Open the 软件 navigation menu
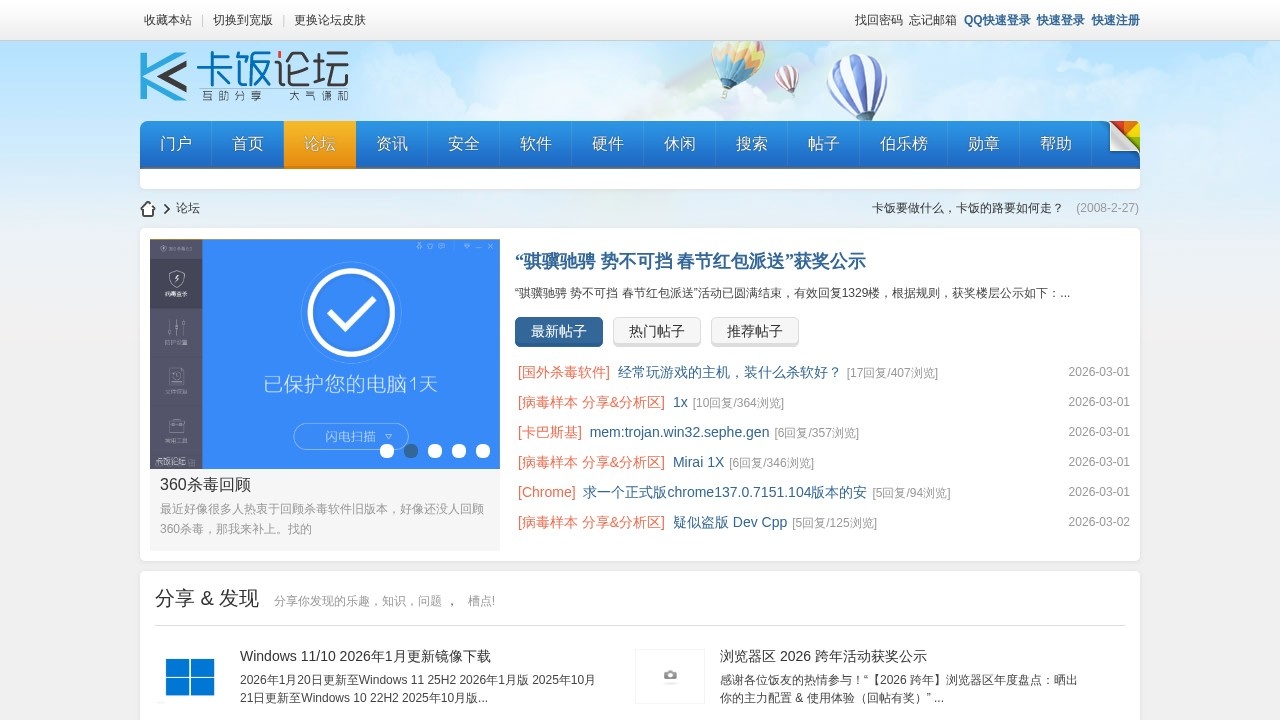This screenshot has height=720, width=1280. click(x=536, y=144)
